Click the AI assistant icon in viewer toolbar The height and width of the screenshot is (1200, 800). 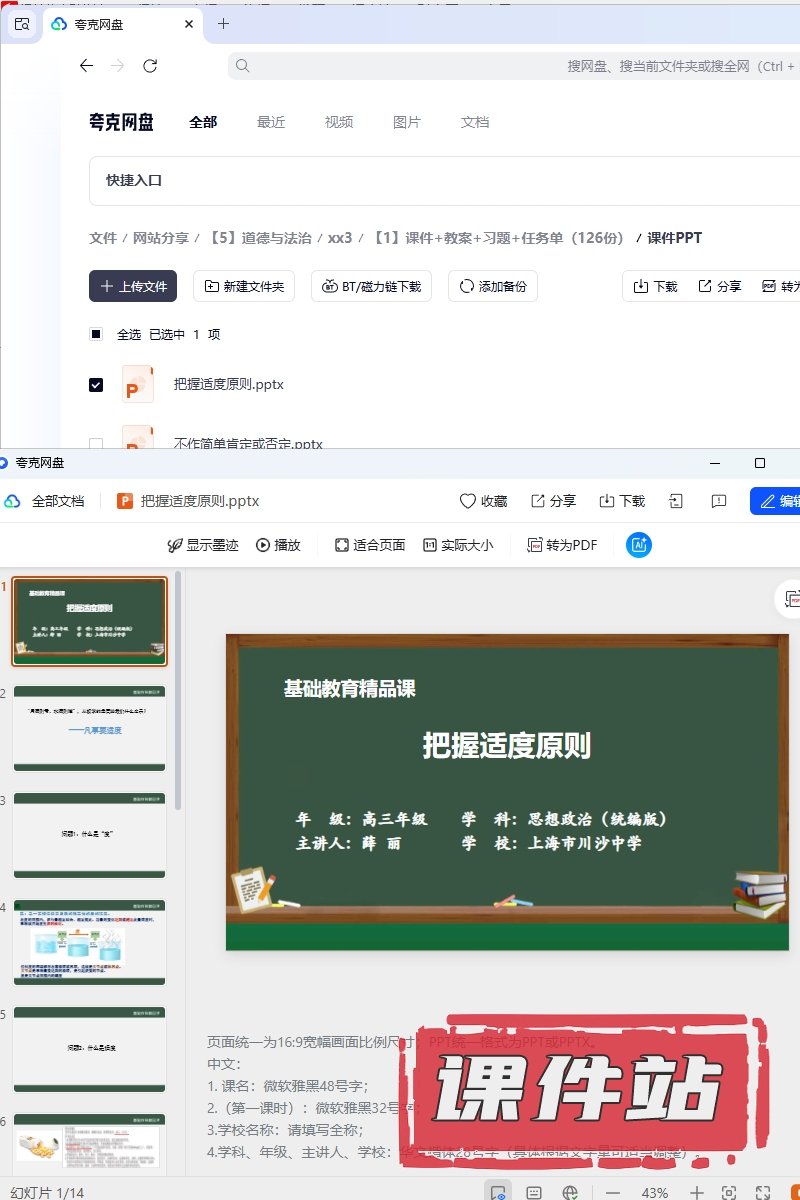[639, 545]
